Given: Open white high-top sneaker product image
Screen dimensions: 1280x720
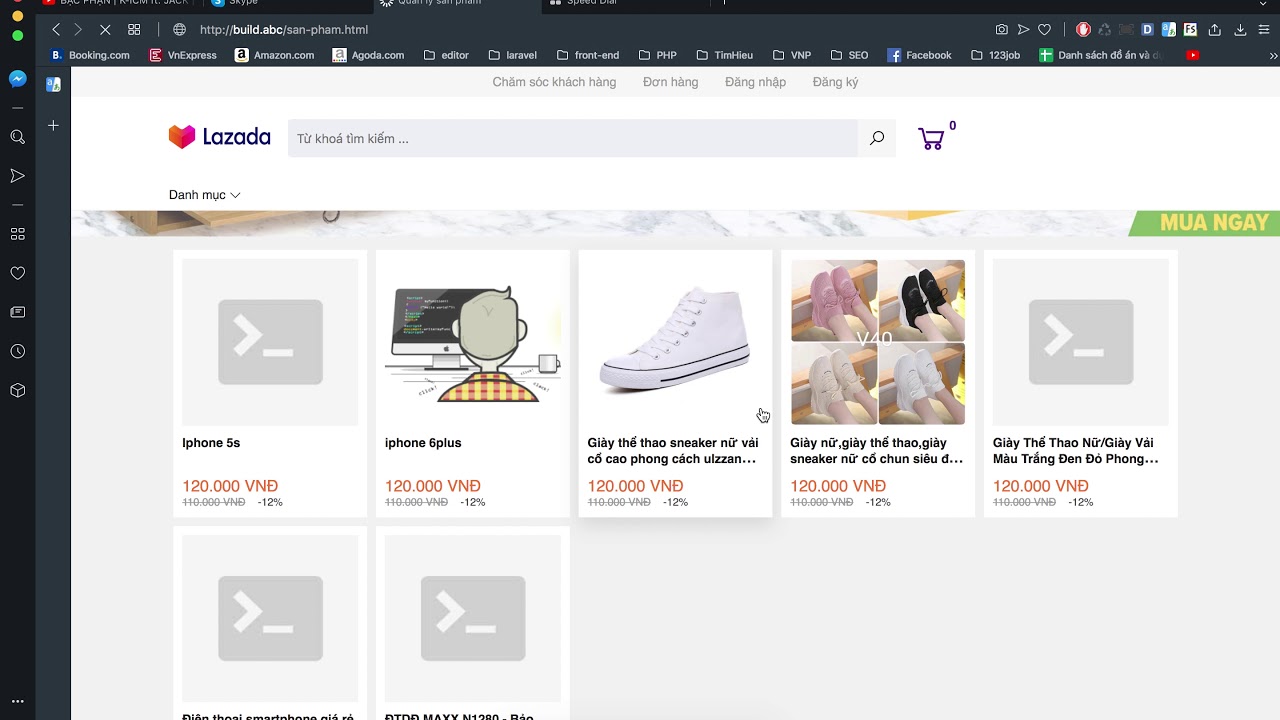Looking at the screenshot, I should (x=675, y=342).
